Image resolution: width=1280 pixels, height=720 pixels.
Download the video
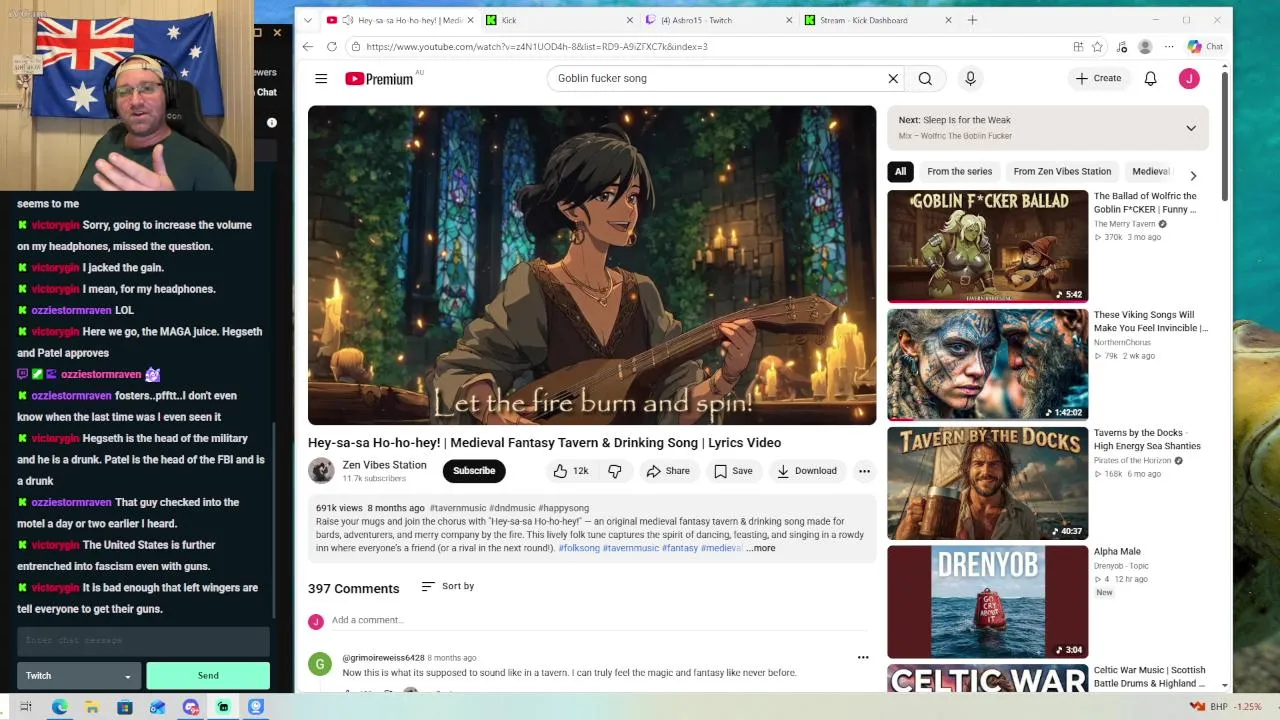[807, 471]
